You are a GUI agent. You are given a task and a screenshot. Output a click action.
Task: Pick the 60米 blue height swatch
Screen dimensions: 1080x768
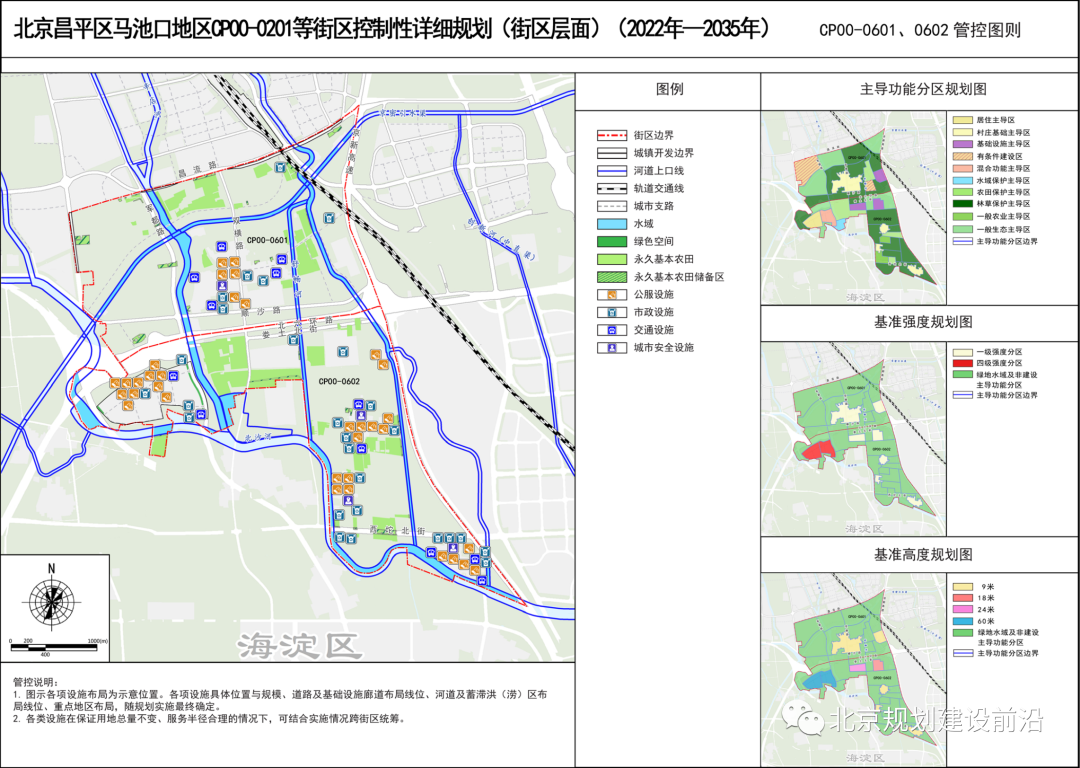tap(961, 621)
